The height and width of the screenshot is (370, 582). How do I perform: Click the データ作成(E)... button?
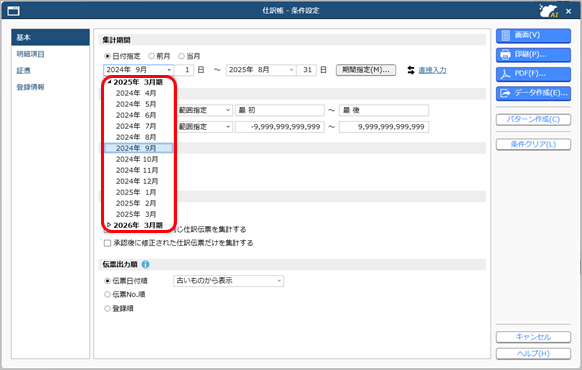pos(533,94)
